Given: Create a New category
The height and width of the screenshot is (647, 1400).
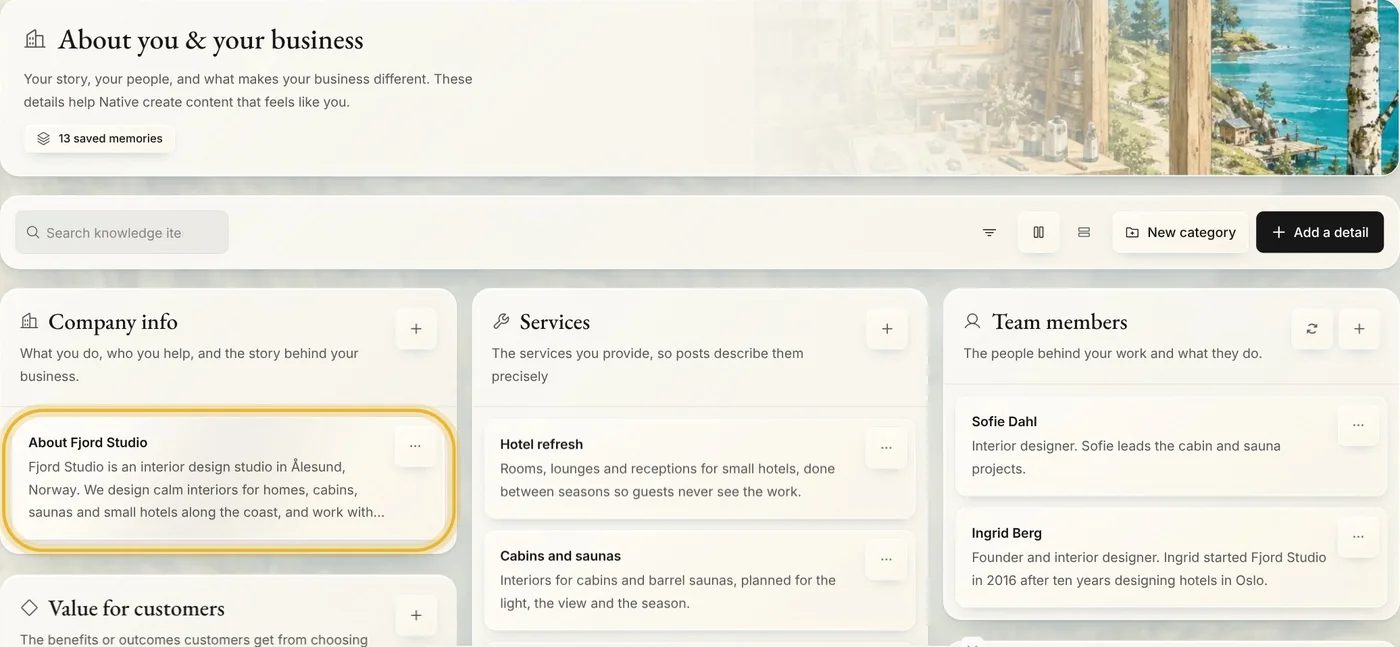Looking at the screenshot, I should [1180, 232].
